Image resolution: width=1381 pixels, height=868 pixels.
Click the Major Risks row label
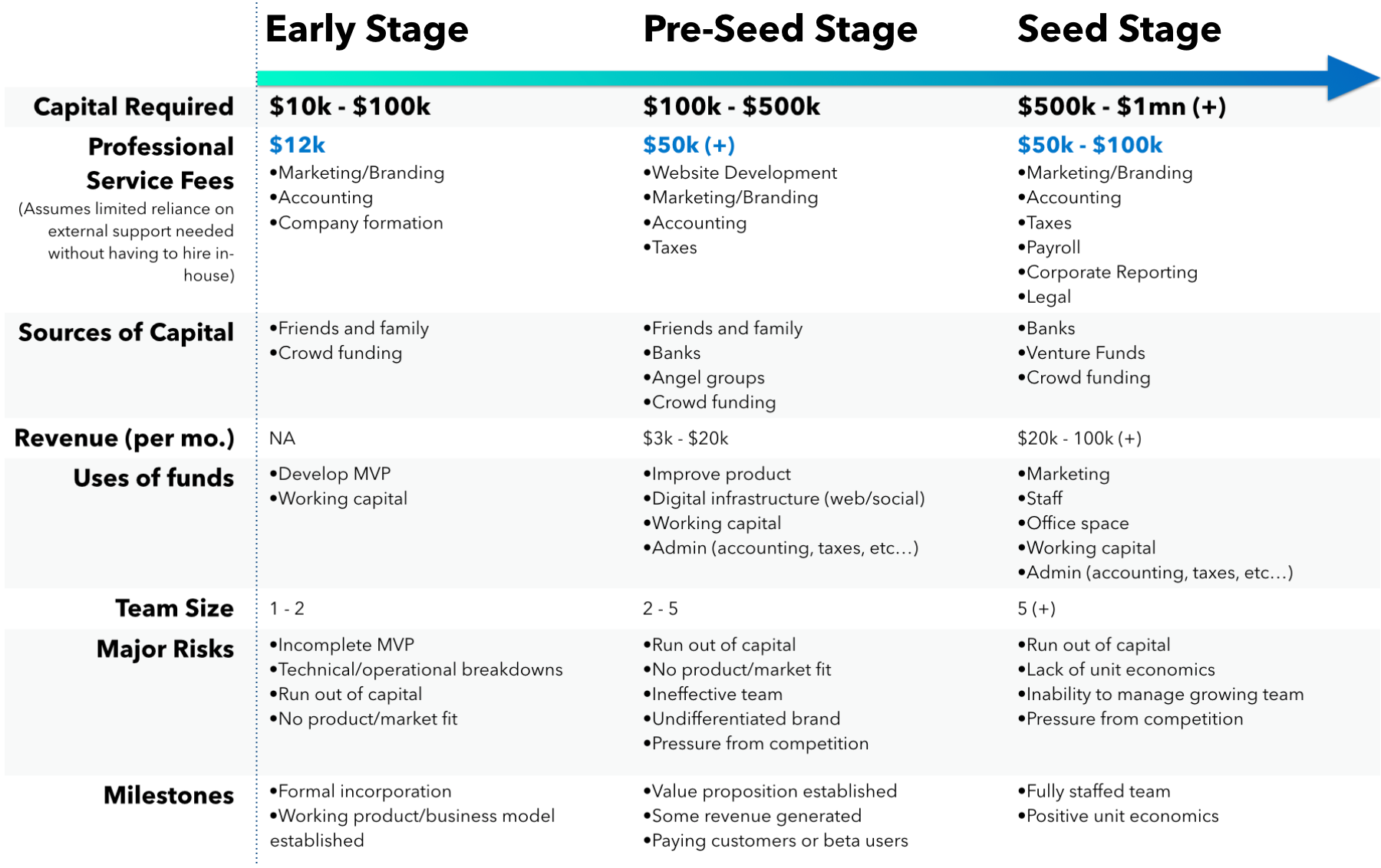point(165,649)
